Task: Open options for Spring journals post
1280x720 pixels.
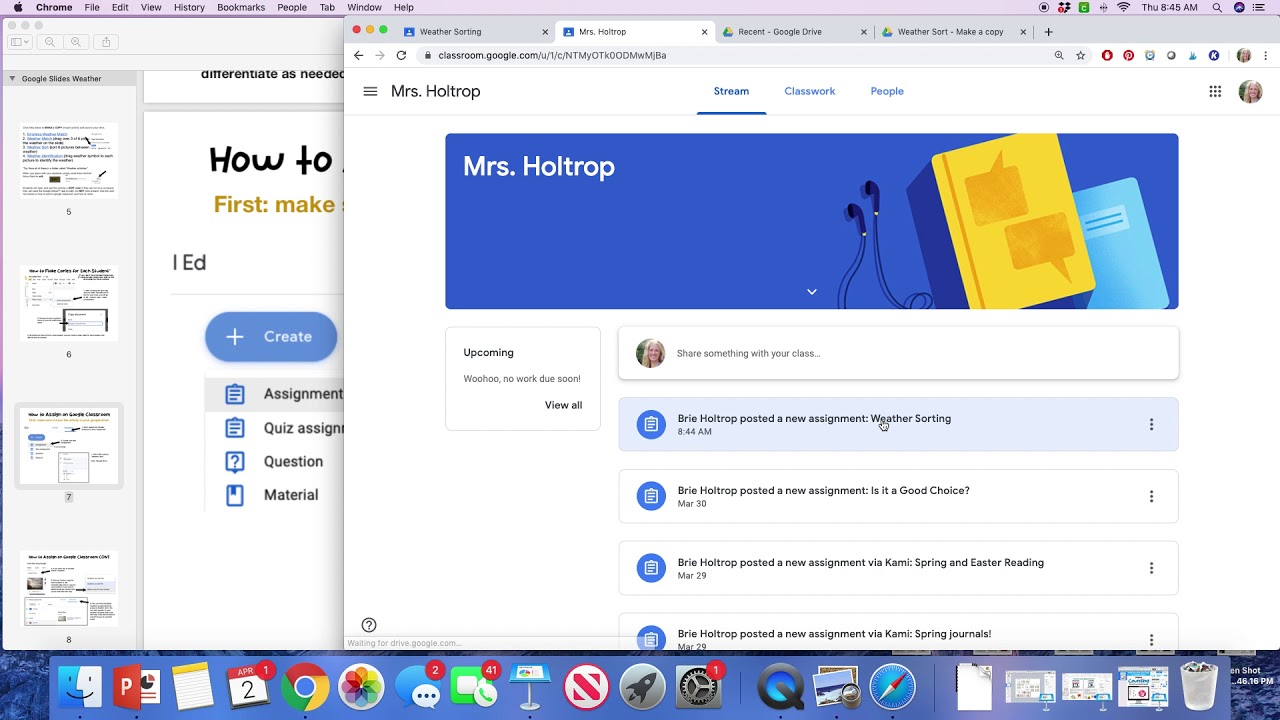Action: coord(1151,639)
